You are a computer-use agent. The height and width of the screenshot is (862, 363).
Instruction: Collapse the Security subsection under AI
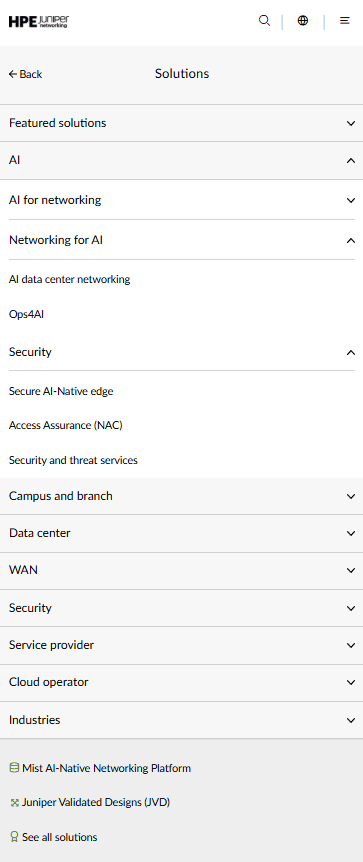pyautogui.click(x=351, y=352)
